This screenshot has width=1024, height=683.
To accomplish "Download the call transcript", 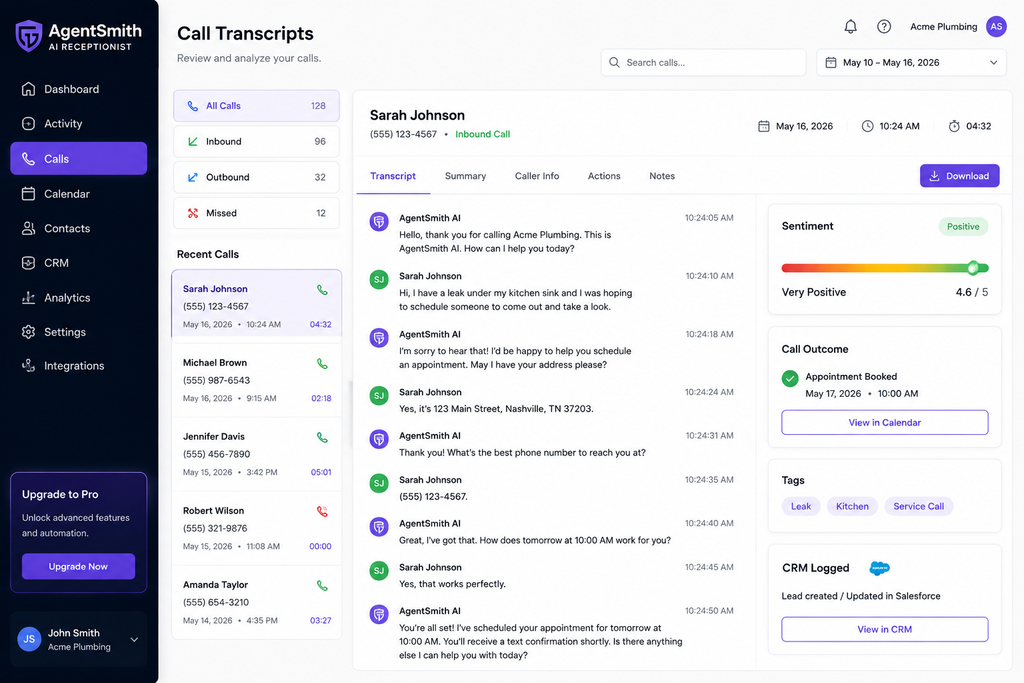I will pyautogui.click(x=959, y=176).
